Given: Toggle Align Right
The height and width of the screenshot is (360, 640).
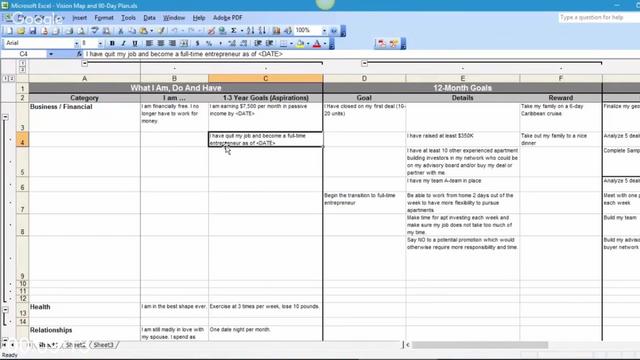Looking at the screenshot, I should point(172,43).
